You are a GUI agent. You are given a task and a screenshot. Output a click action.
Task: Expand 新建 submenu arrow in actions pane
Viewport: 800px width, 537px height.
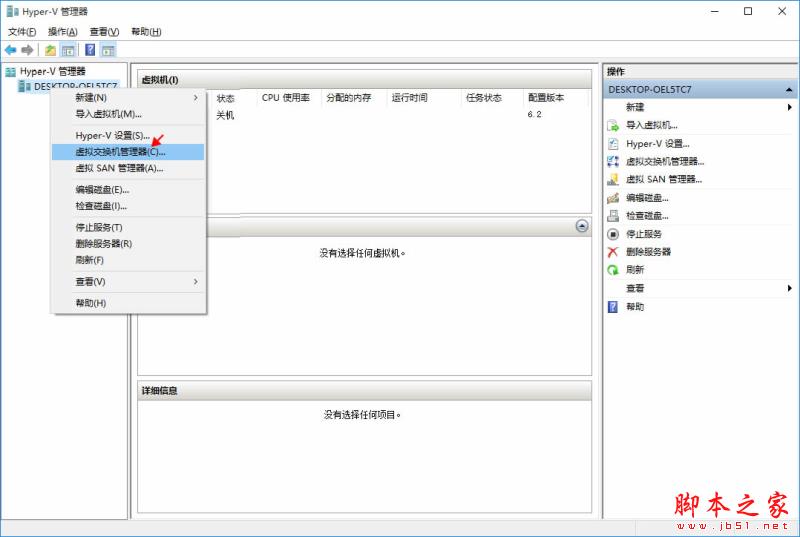(789, 107)
